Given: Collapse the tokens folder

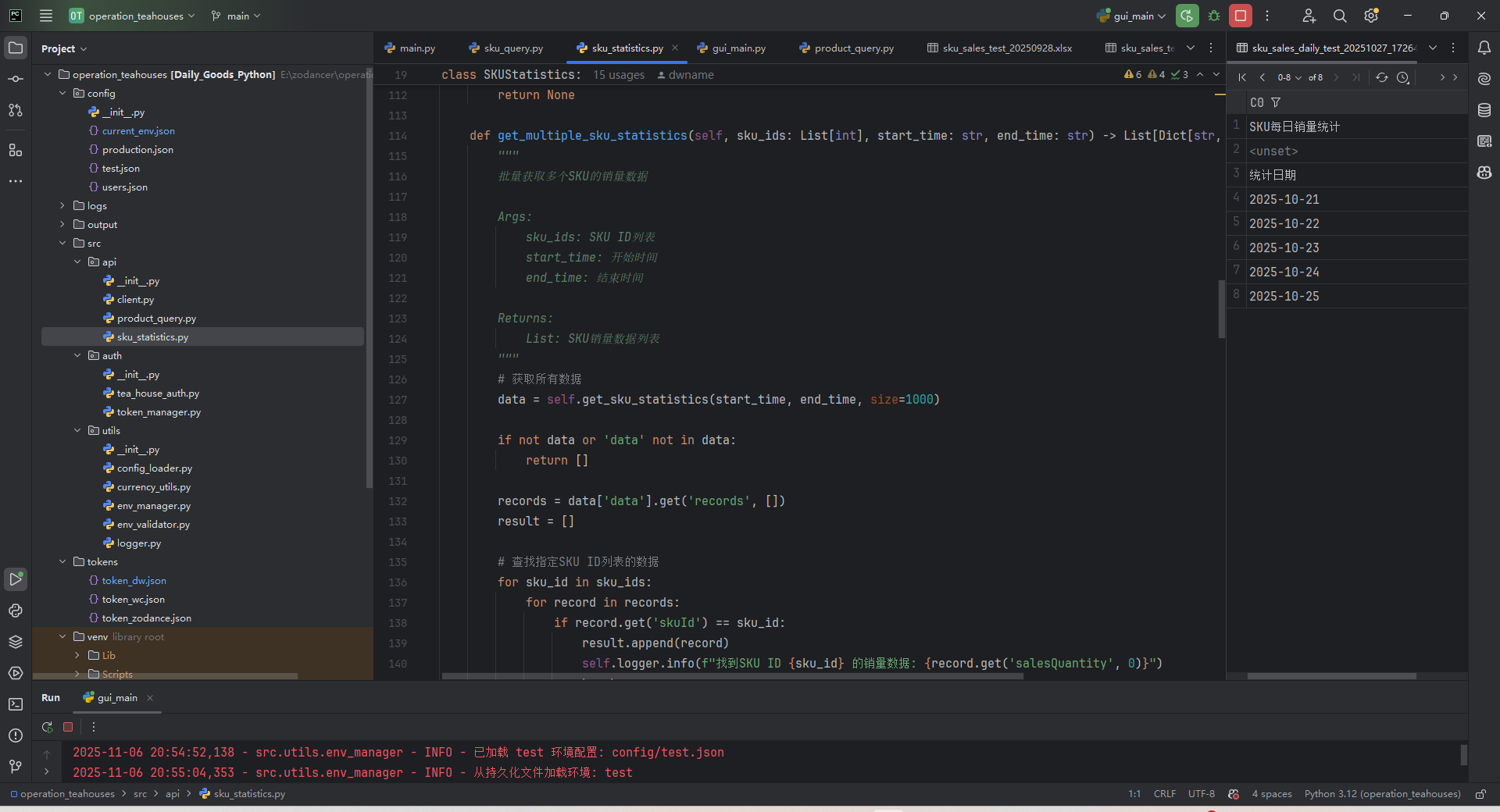Looking at the screenshot, I should point(62,561).
